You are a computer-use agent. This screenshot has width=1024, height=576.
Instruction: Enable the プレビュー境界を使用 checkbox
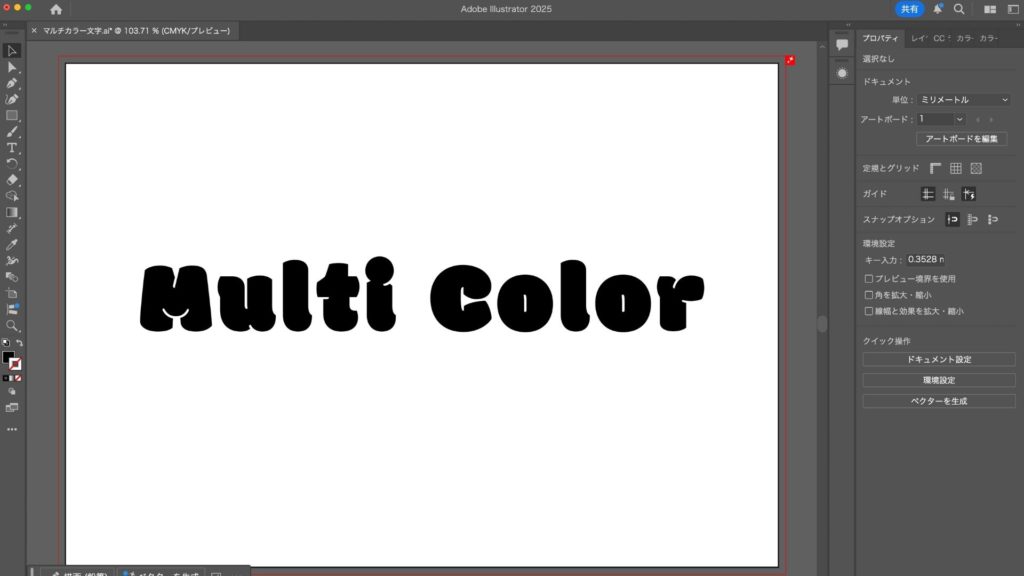click(867, 279)
